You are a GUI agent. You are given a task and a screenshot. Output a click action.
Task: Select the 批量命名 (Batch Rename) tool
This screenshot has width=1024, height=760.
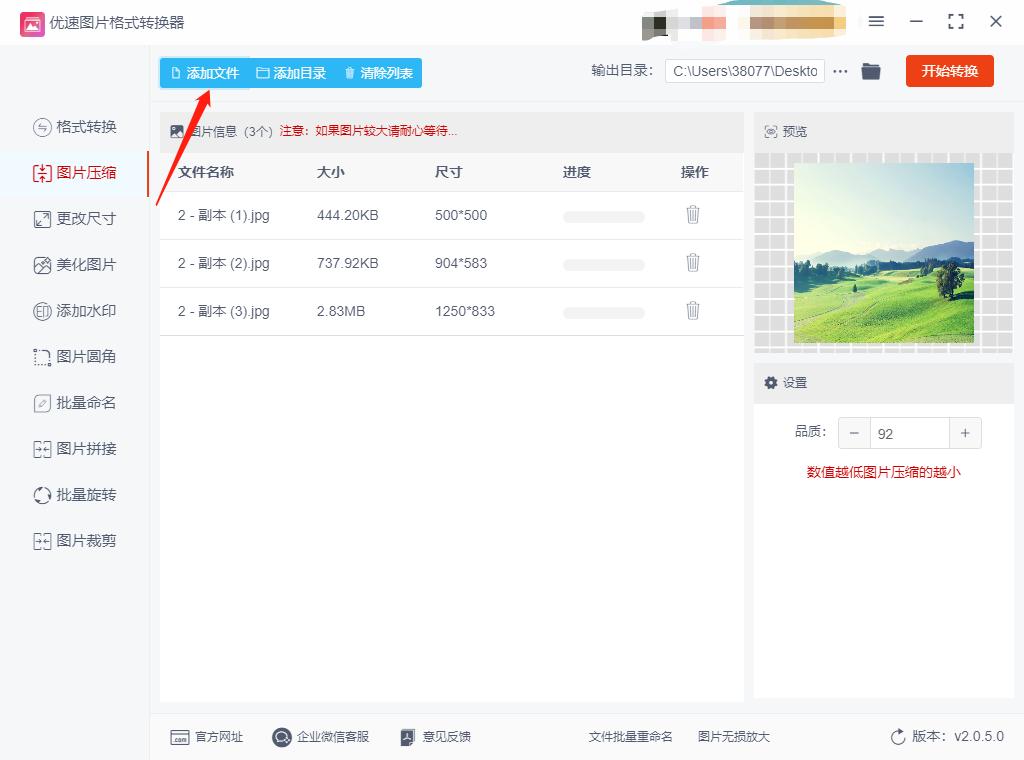click(75, 402)
